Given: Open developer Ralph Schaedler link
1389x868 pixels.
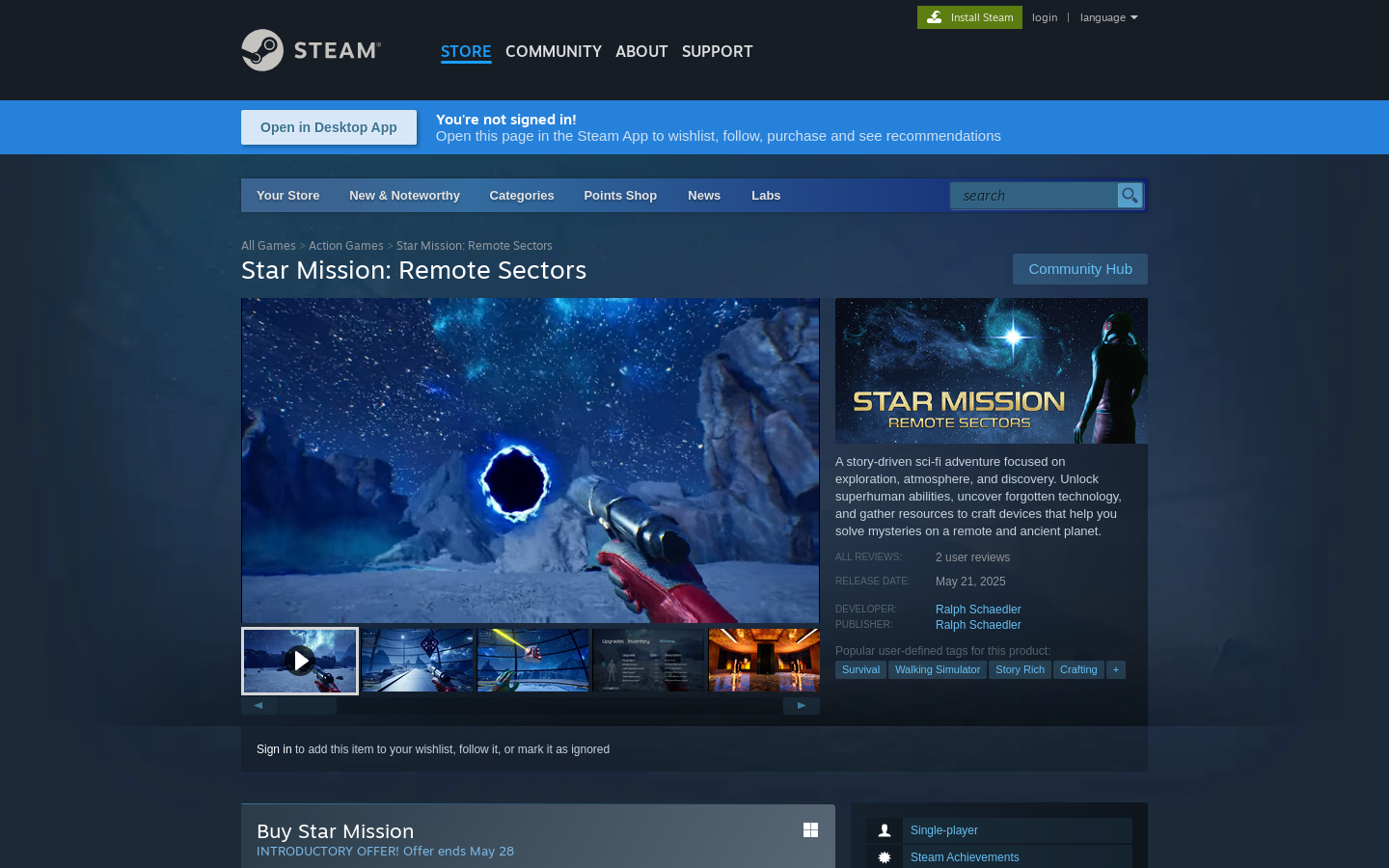Looking at the screenshot, I should point(978,610).
